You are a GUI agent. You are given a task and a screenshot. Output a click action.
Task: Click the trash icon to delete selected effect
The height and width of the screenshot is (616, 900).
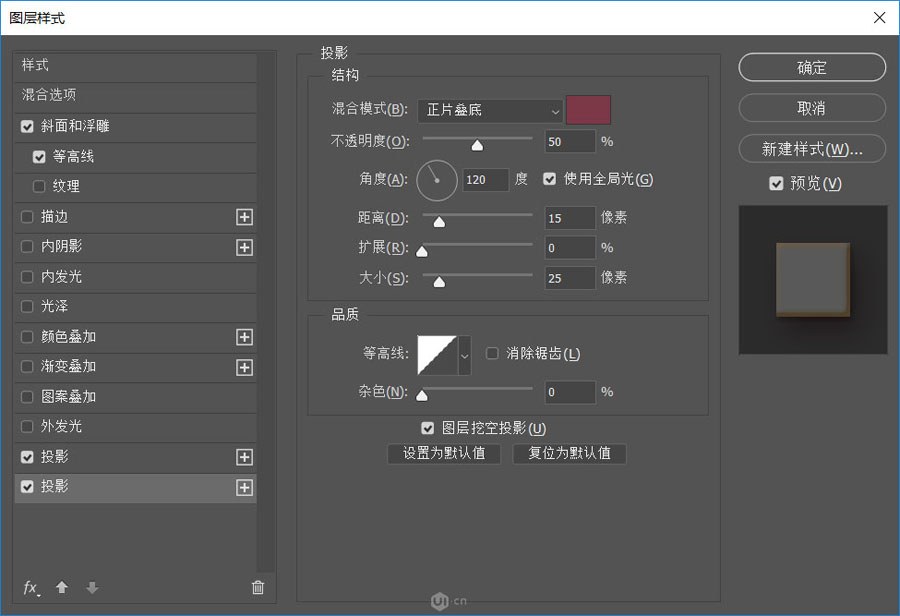point(258,588)
